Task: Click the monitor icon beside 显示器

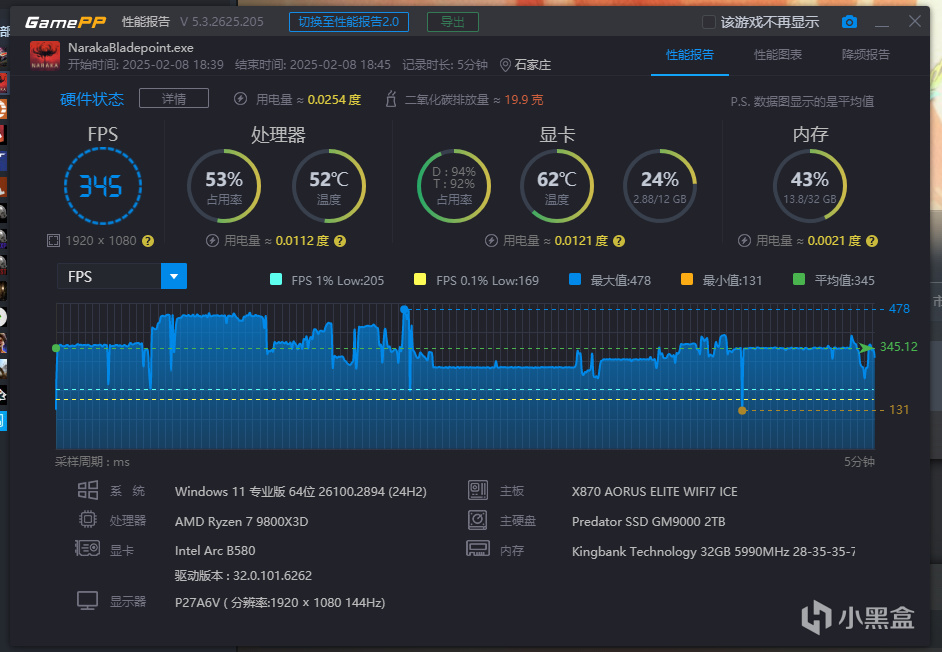Action: pos(87,600)
